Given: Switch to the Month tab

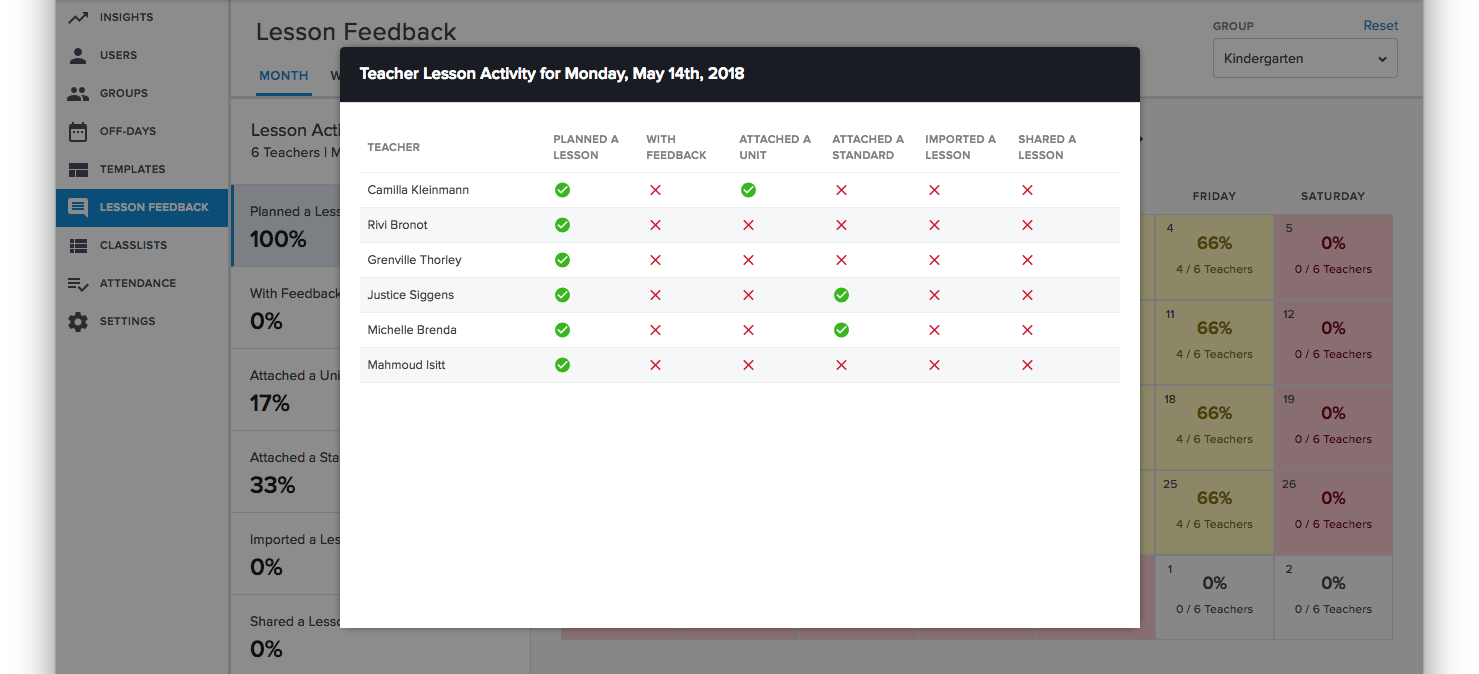Looking at the screenshot, I should click(x=284, y=76).
